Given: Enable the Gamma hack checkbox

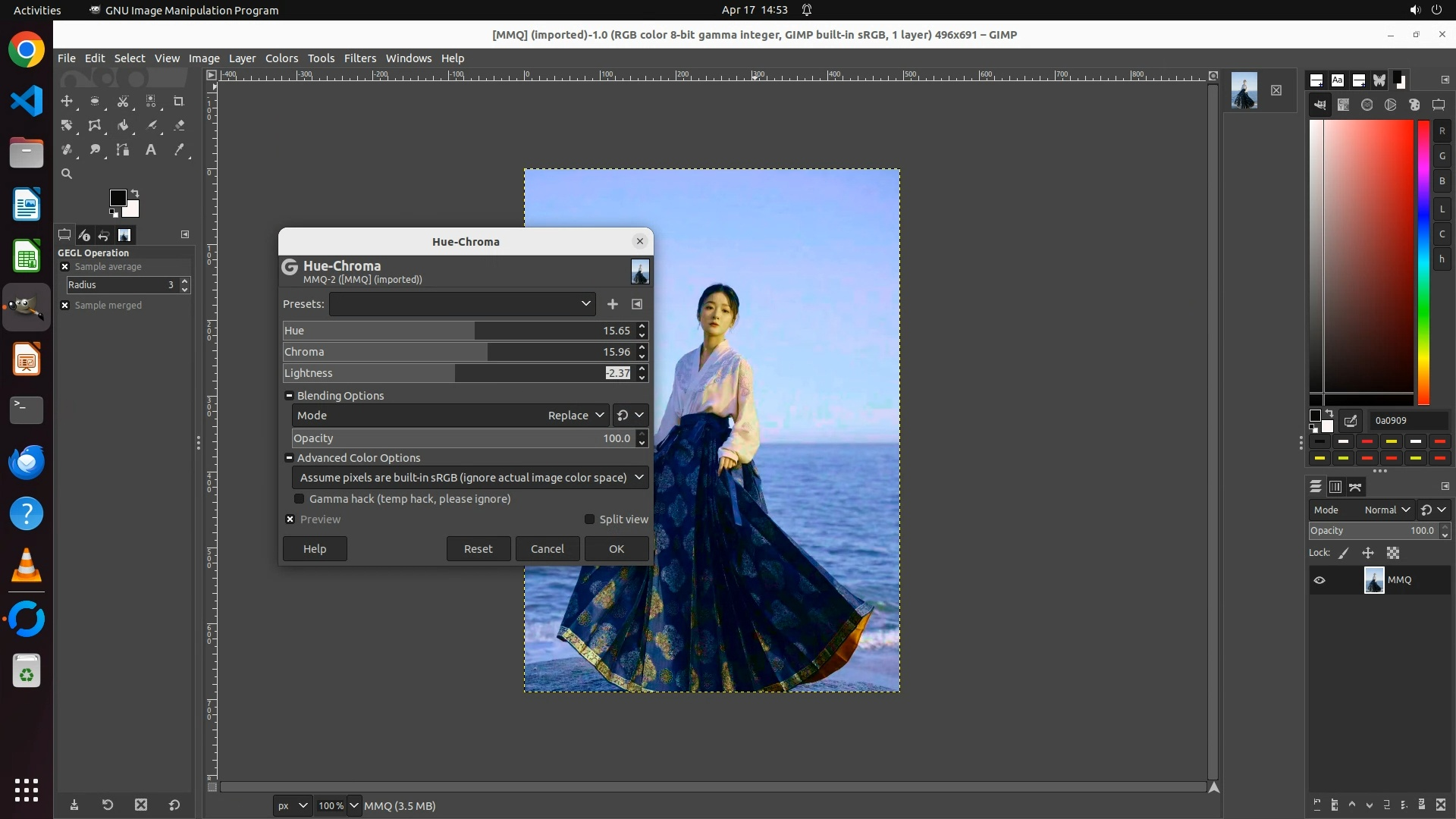Looking at the screenshot, I should coord(300,499).
